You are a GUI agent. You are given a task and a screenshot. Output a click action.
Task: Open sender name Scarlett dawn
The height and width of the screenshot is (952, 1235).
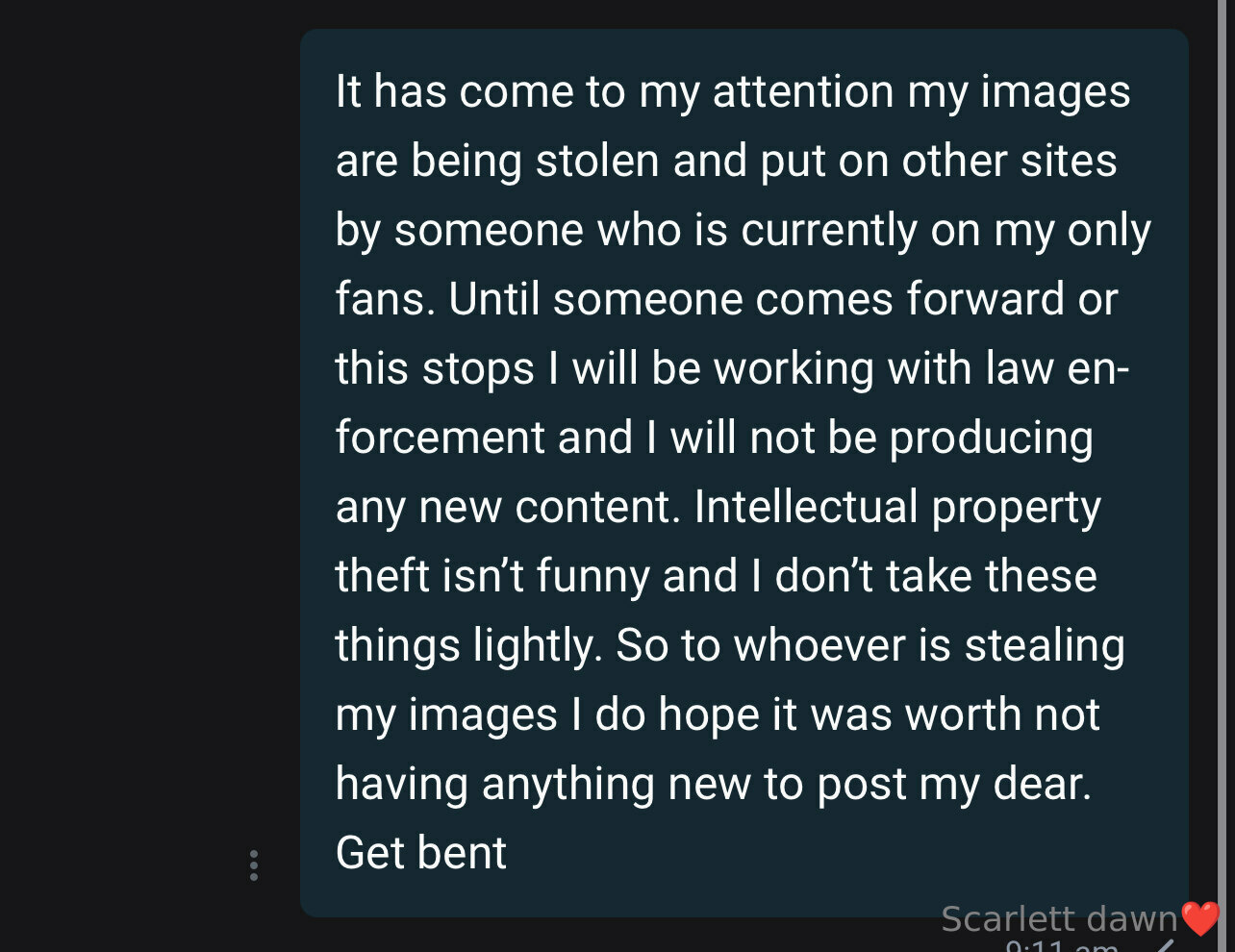pos(1059,919)
